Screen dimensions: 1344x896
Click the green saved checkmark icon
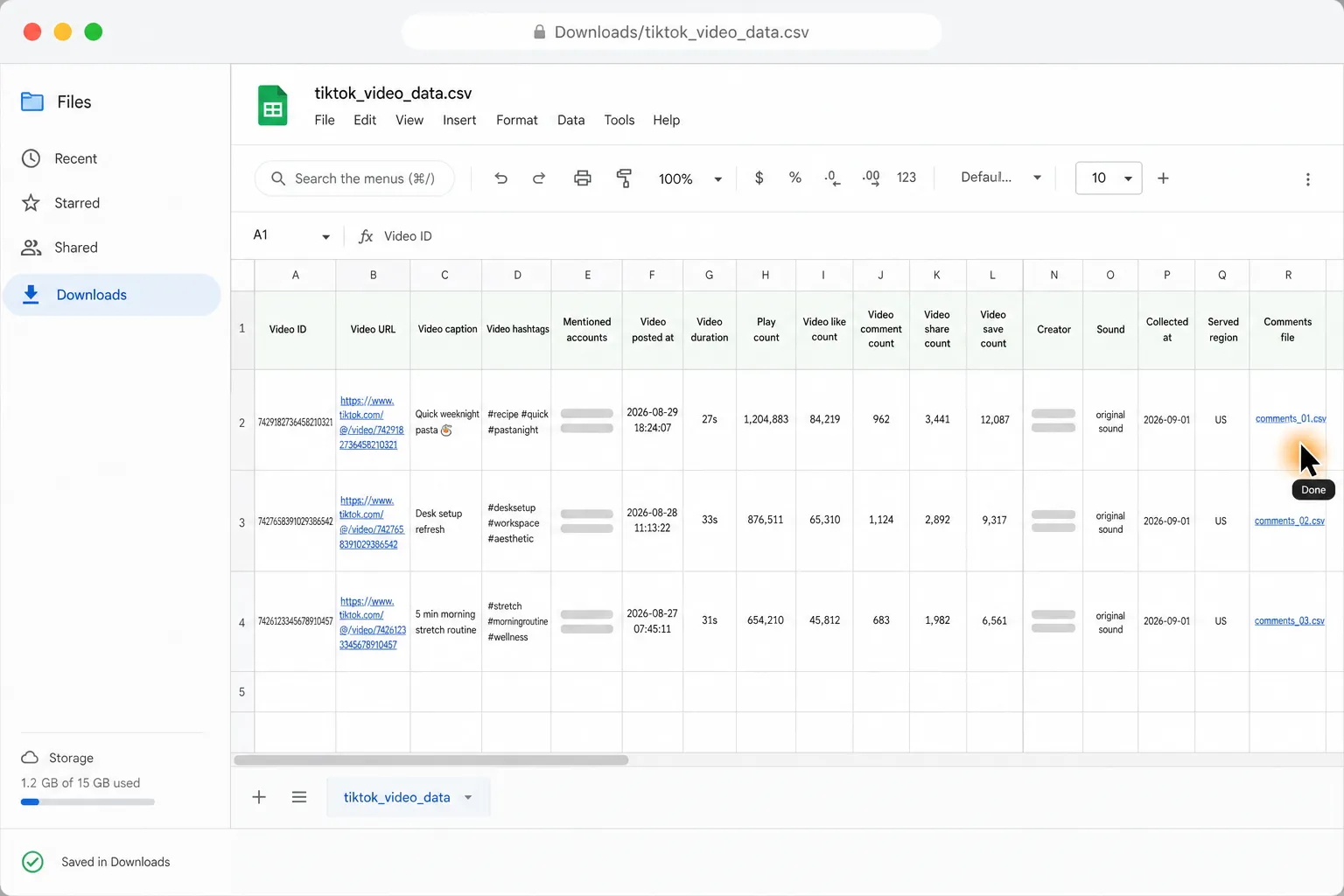pos(32,862)
